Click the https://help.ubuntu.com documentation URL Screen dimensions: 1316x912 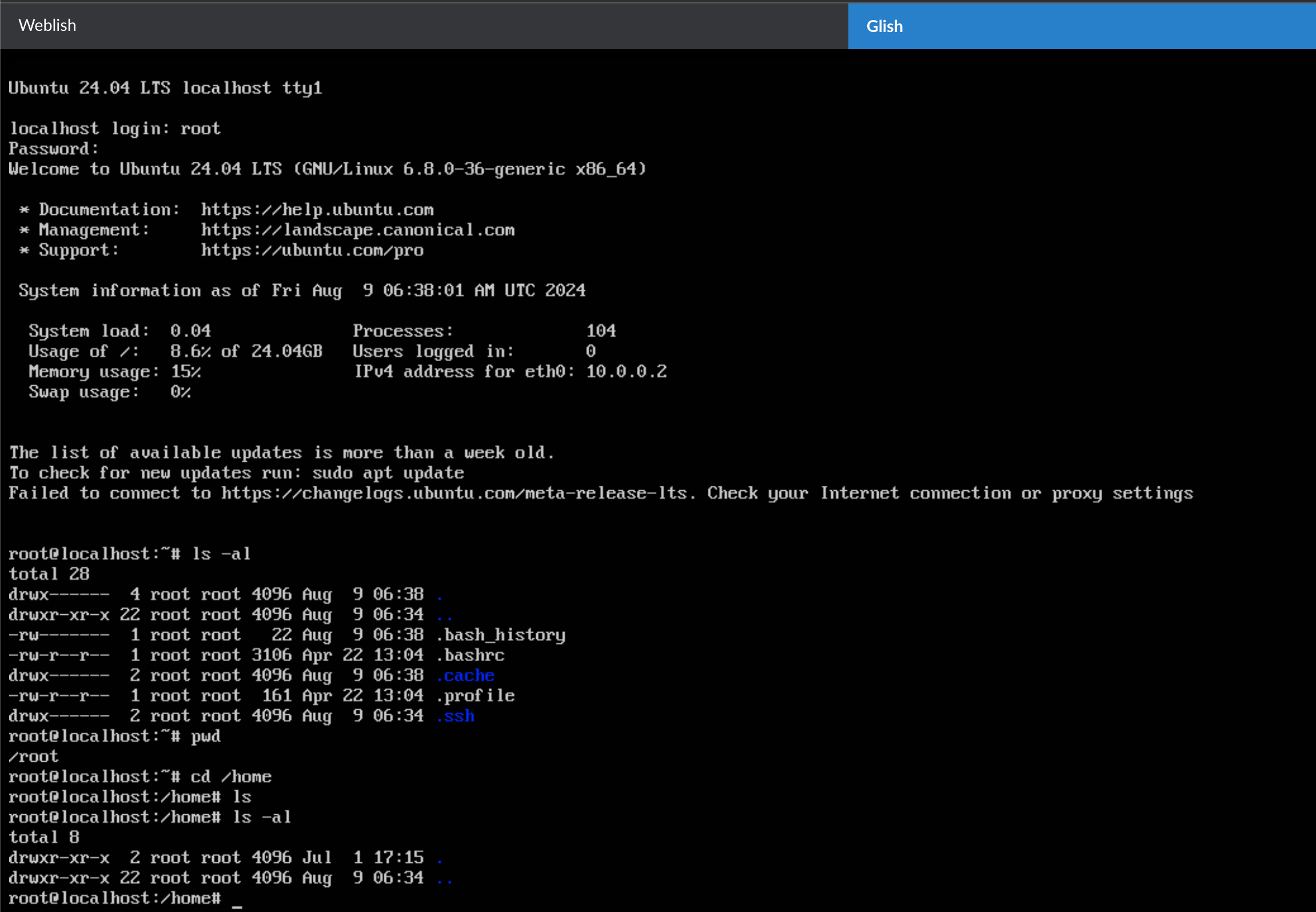[317, 210]
